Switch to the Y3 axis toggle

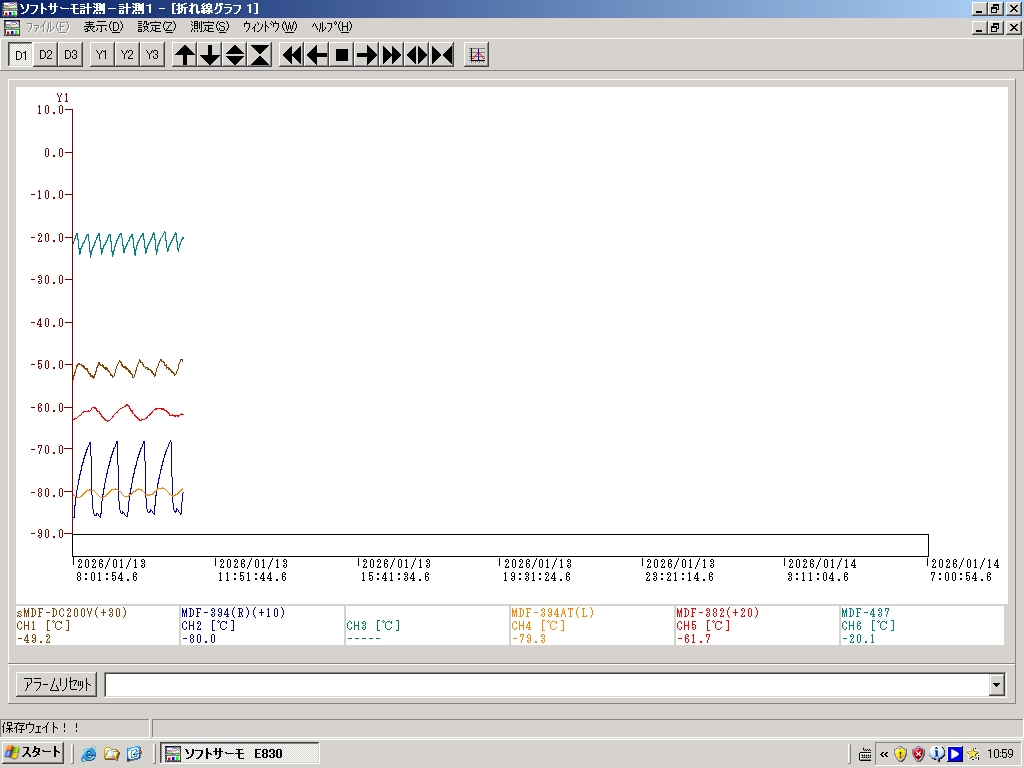pos(151,55)
